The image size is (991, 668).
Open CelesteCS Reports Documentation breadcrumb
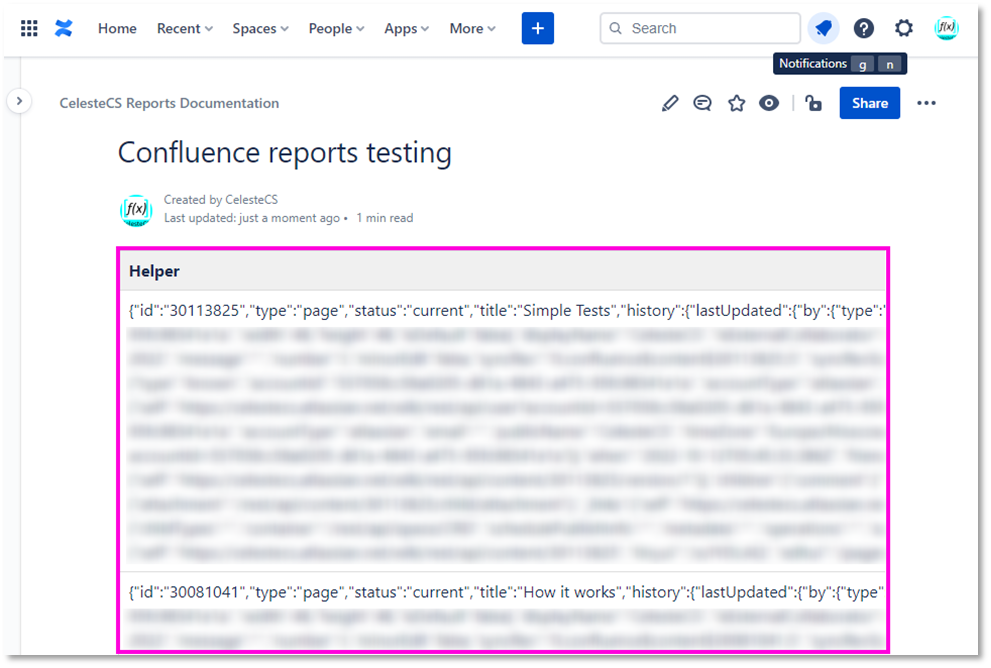[x=169, y=103]
